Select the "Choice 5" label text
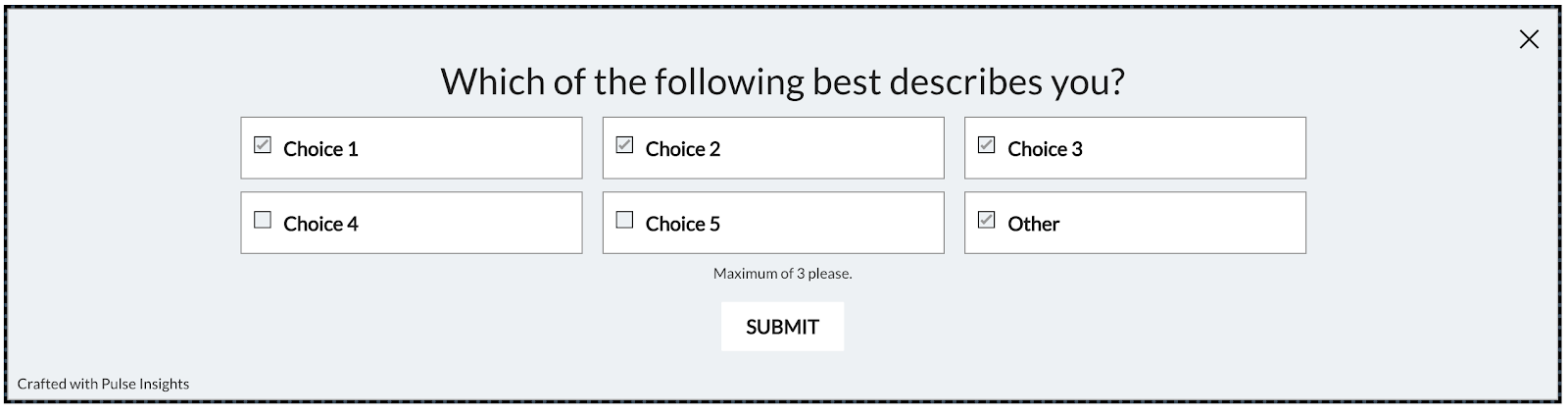The height and width of the screenshot is (416, 1568). (682, 224)
